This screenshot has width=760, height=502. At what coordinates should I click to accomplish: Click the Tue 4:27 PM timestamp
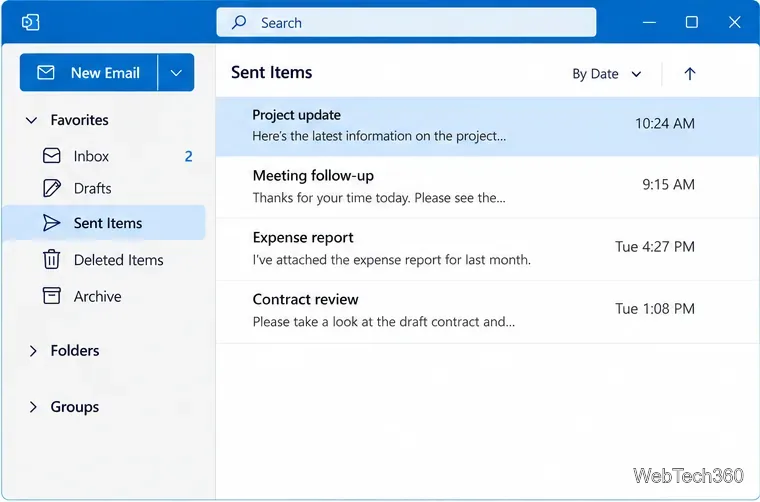click(x=655, y=247)
